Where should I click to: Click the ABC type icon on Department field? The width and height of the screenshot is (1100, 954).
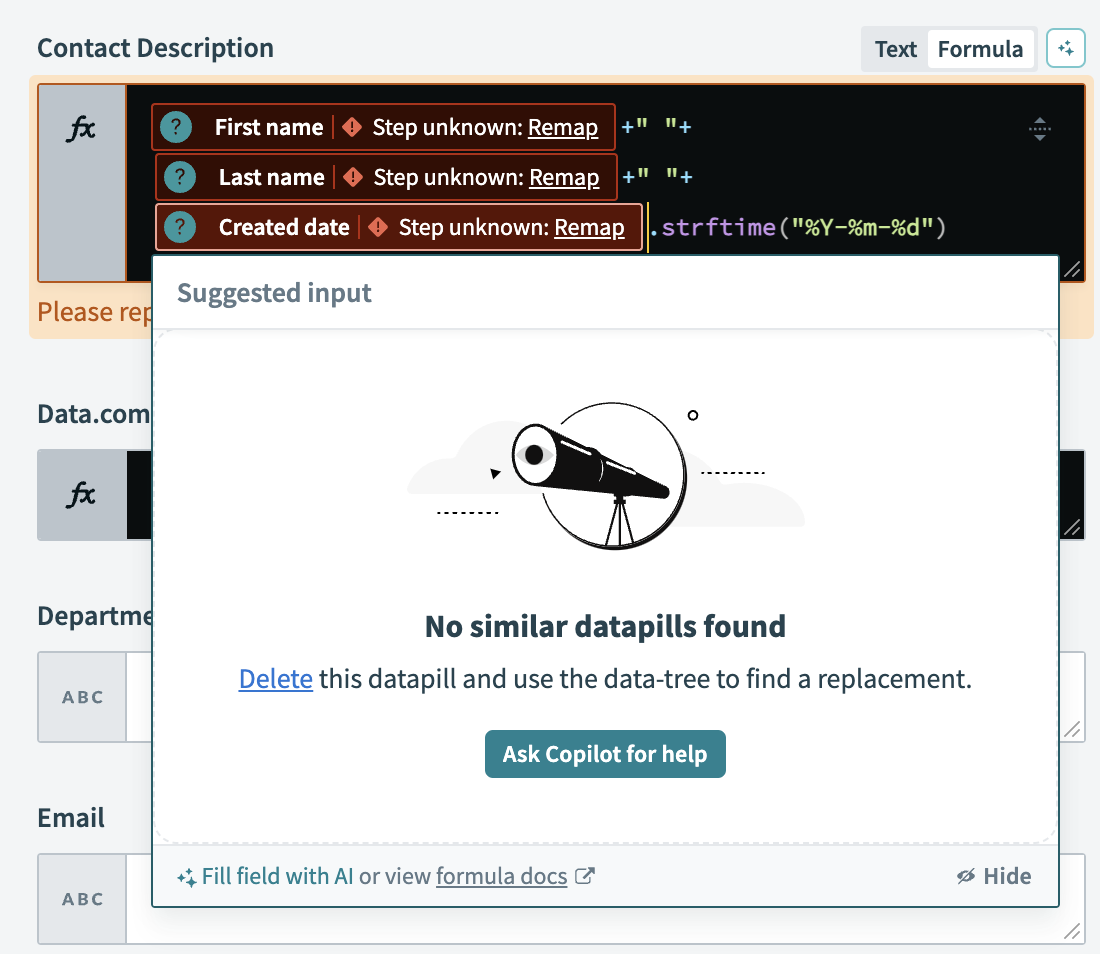[82, 697]
